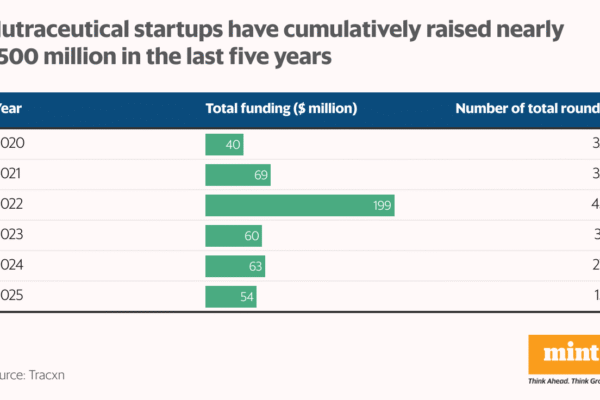This screenshot has height=400, width=600.
Task: Select the 2024 year label
Action: (12, 266)
